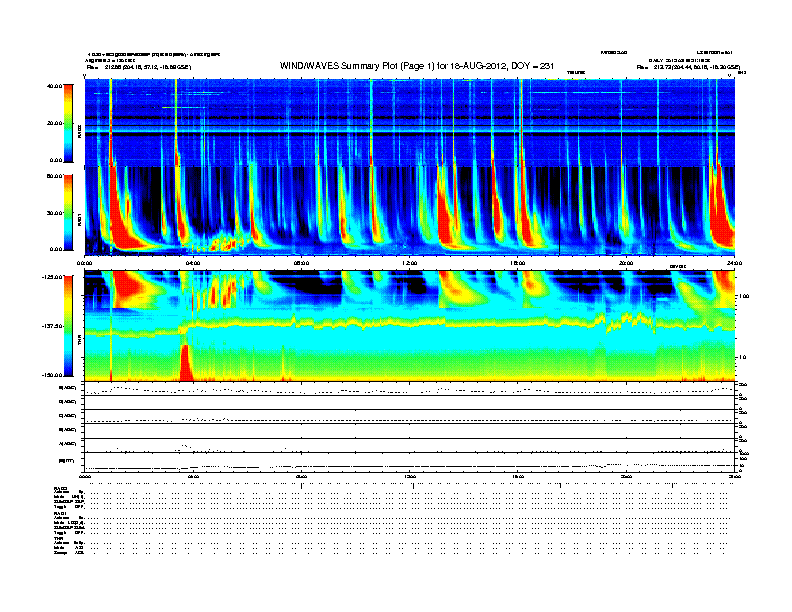Click the RAD1 spectrogram panel
The height and width of the screenshot is (612, 792).
pyautogui.click(x=410, y=212)
